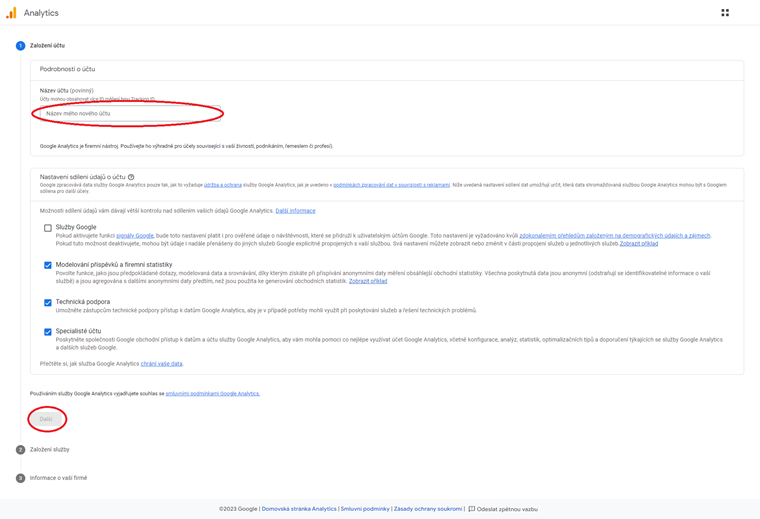Expand Informace o vaší firmě step

[x=58, y=478]
